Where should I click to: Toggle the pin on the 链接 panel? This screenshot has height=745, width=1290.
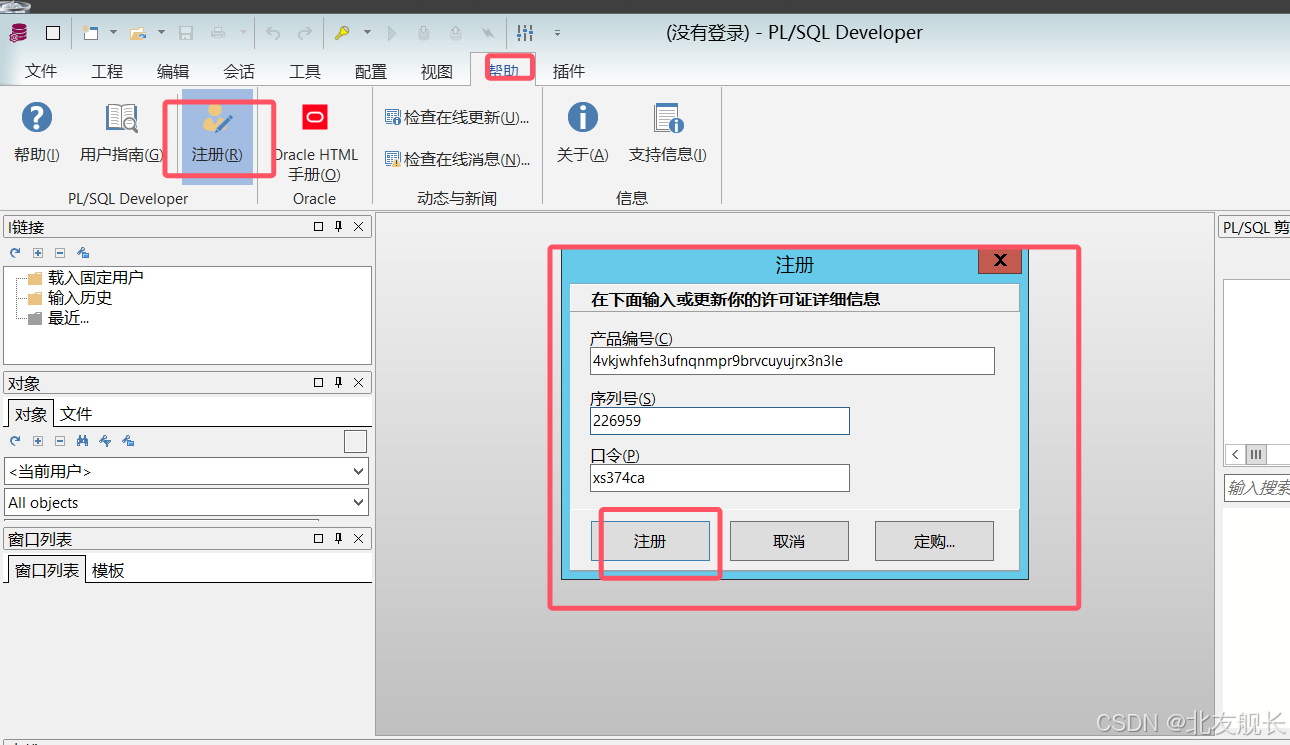337,226
